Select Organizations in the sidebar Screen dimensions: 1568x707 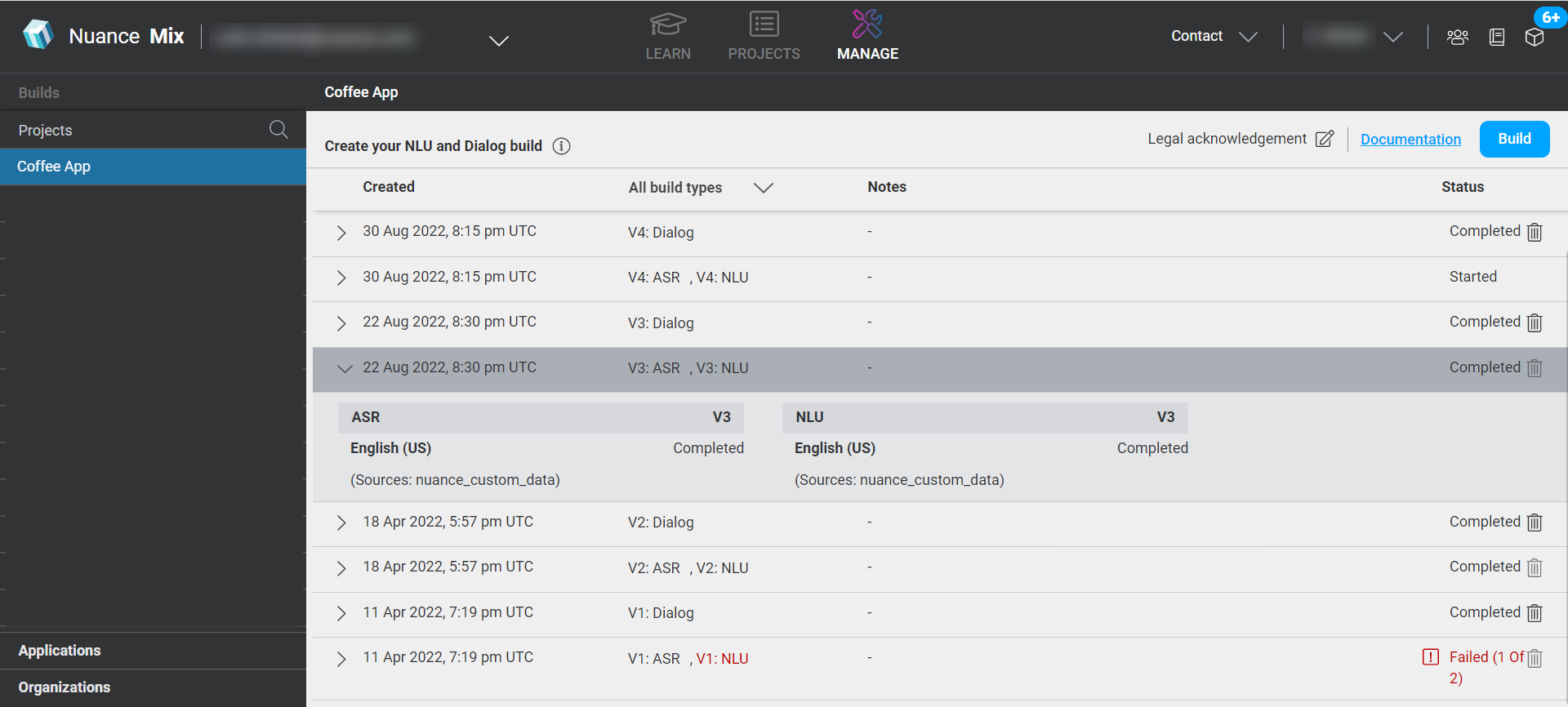(65, 687)
